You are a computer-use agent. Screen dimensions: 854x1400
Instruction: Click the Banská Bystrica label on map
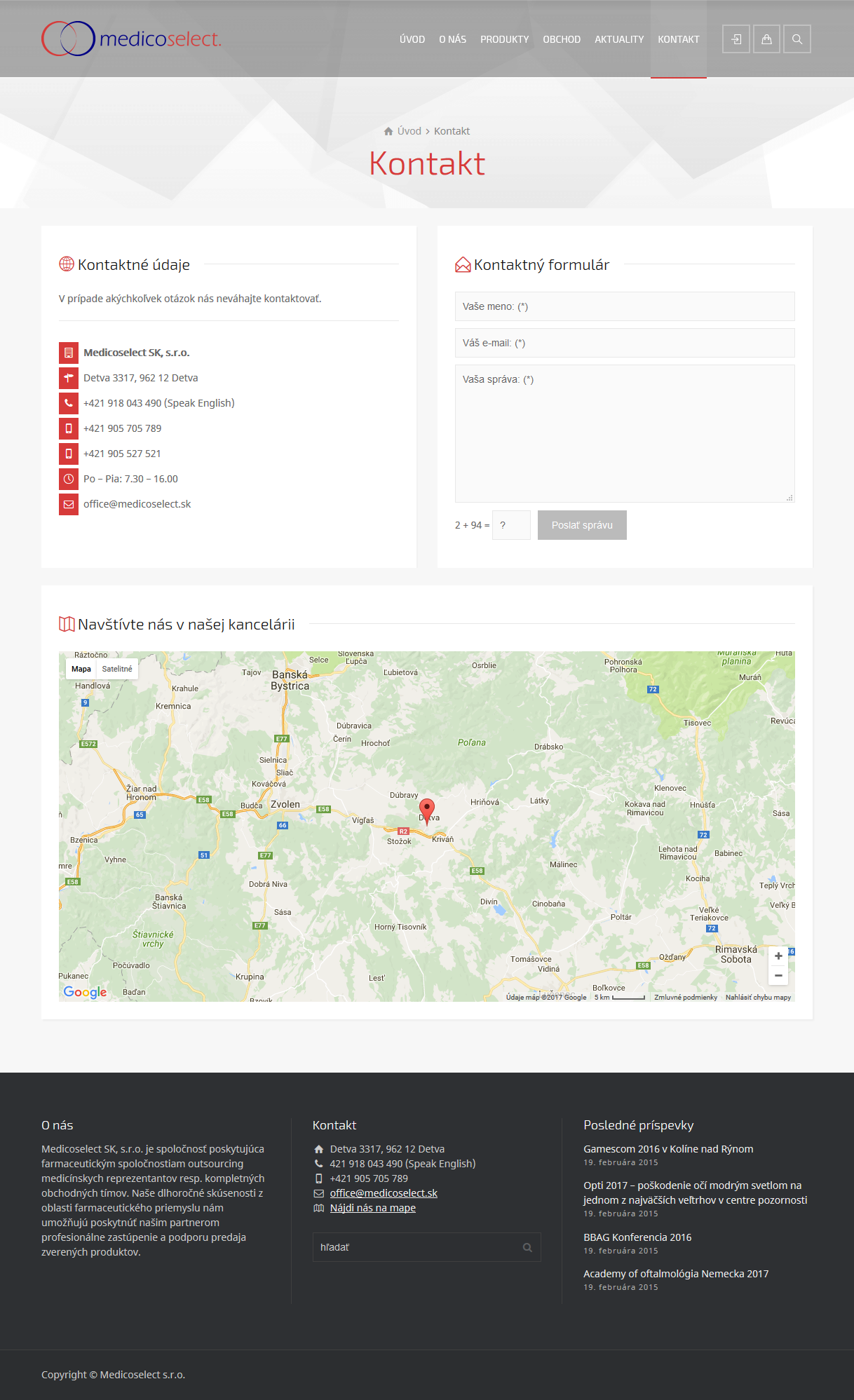[x=290, y=680]
